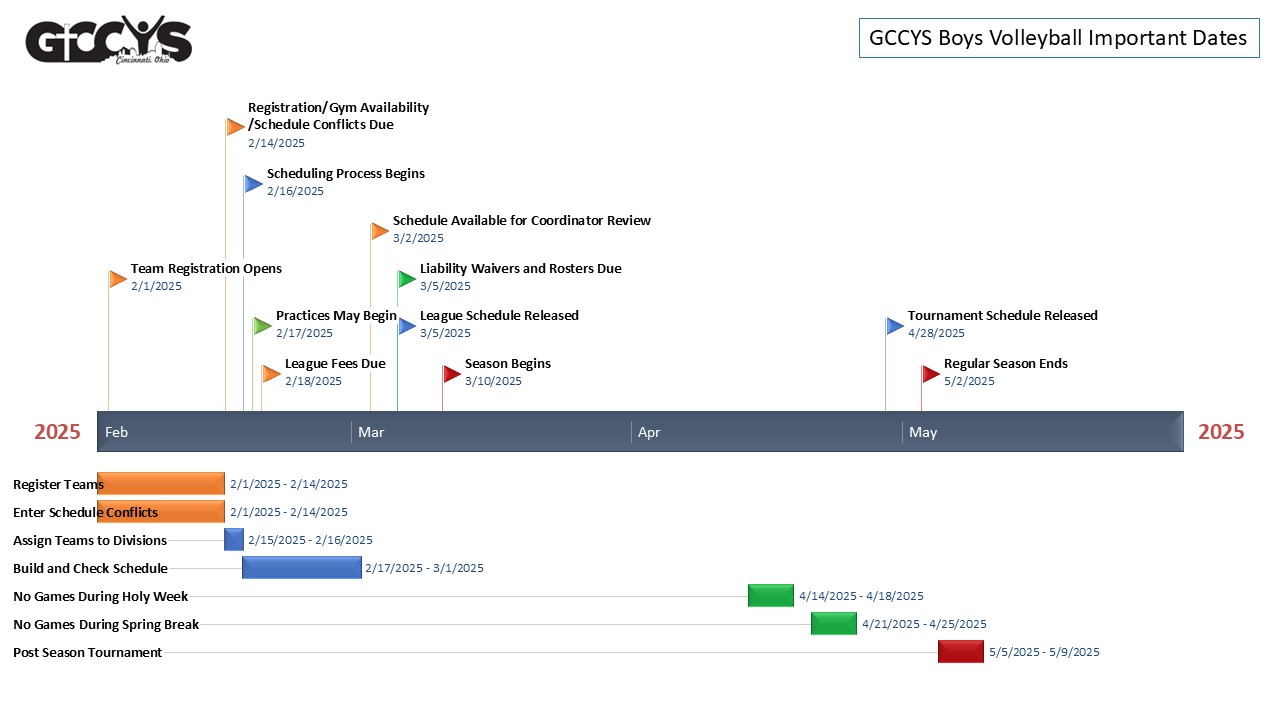Click the Tournament Schedule Released text
Screen dimensions: 1280x720
tap(1003, 316)
